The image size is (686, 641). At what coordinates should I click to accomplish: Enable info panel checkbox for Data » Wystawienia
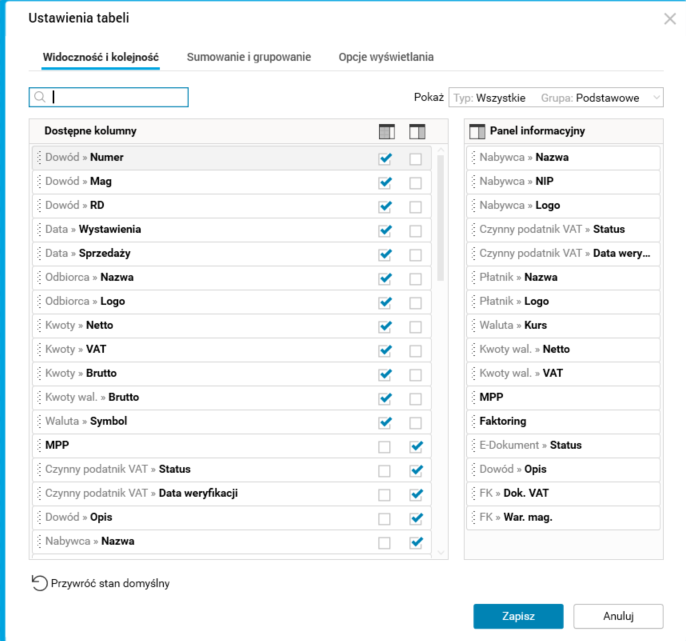click(416, 231)
